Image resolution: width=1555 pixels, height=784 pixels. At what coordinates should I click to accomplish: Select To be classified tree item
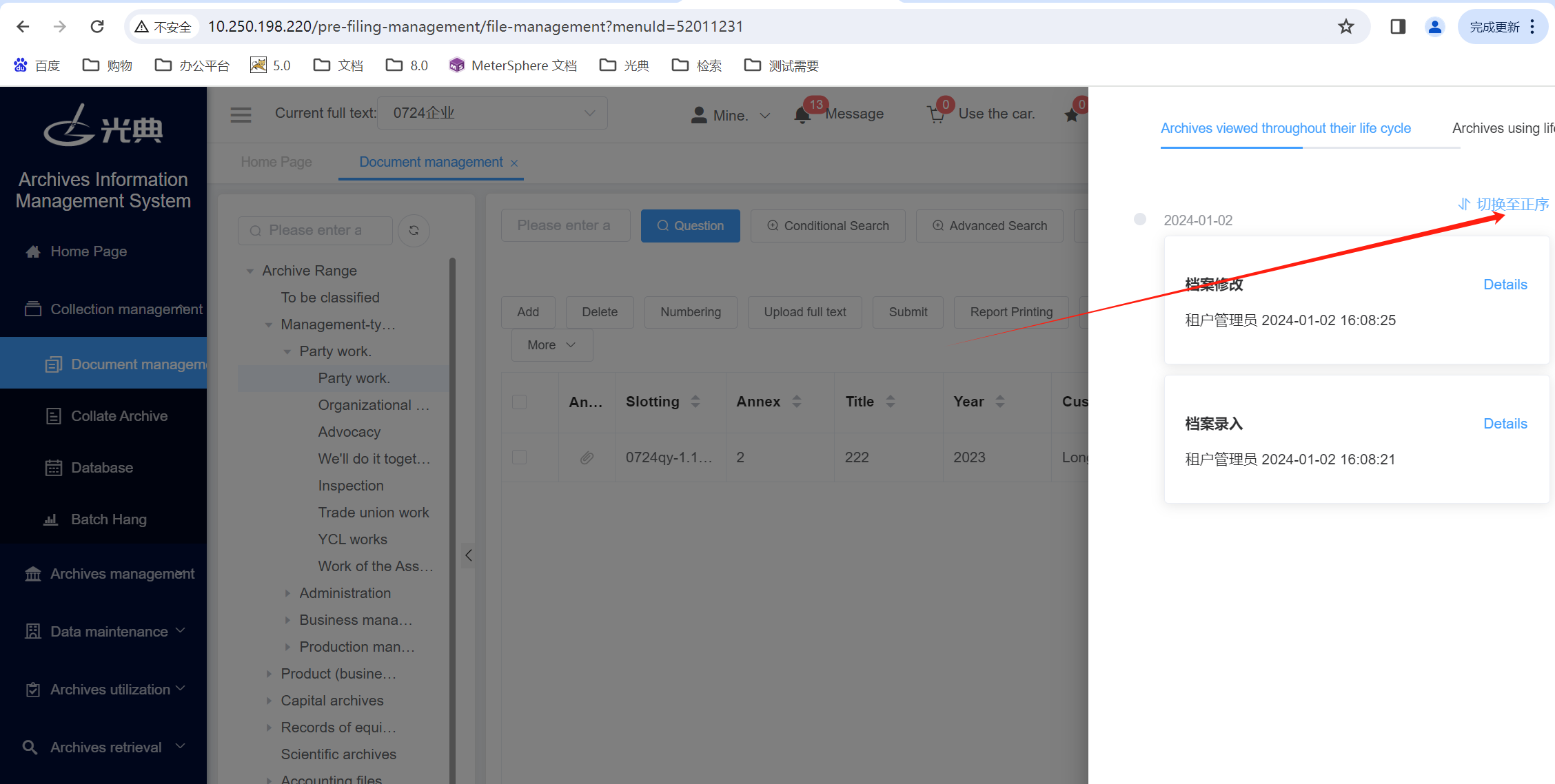point(330,298)
